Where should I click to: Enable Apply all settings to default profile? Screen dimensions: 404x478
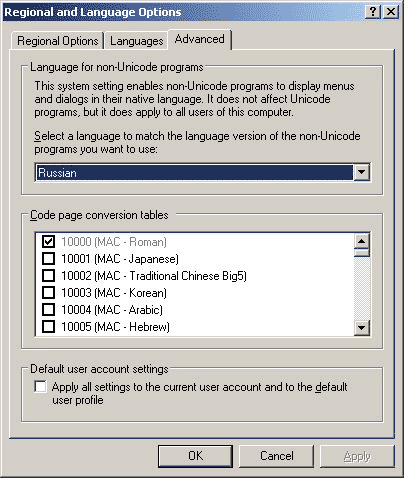tap(40, 387)
